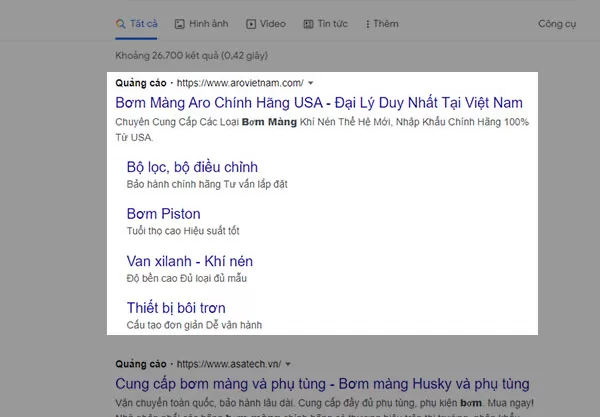The height and width of the screenshot is (417, 600).
Task: Switch to the Hình ảnh tab
Action: (x=201, y=24)
